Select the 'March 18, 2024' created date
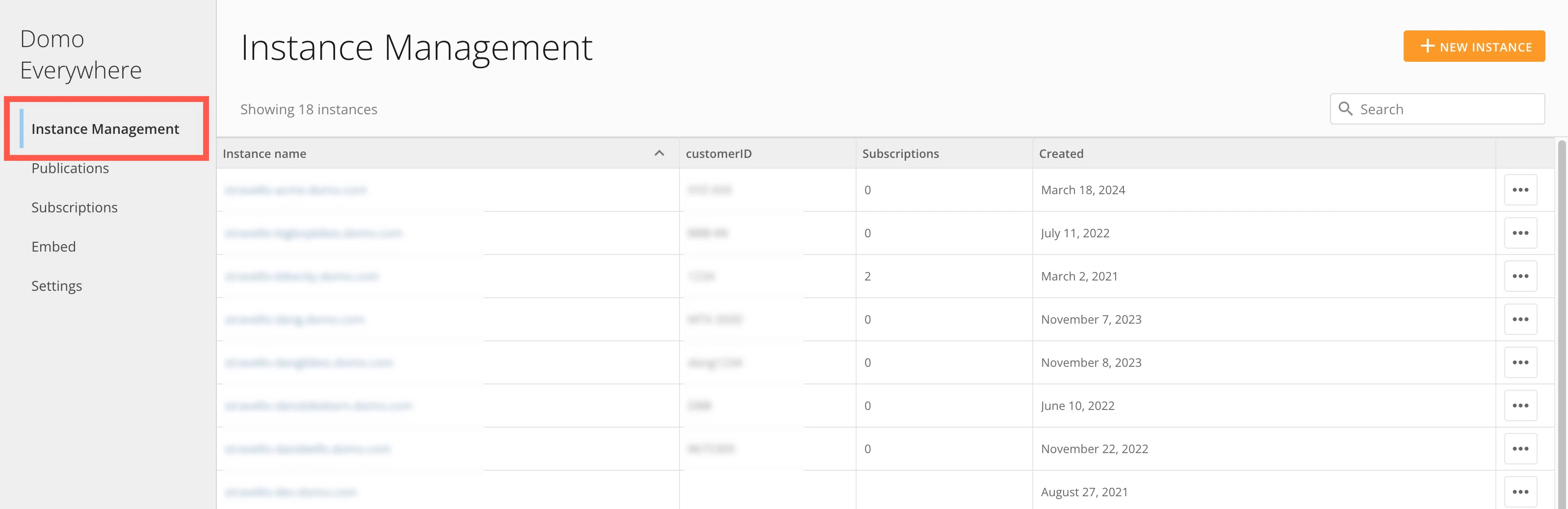The width and height of the screenshot is (1568, 509). (x=1083, y=190)
